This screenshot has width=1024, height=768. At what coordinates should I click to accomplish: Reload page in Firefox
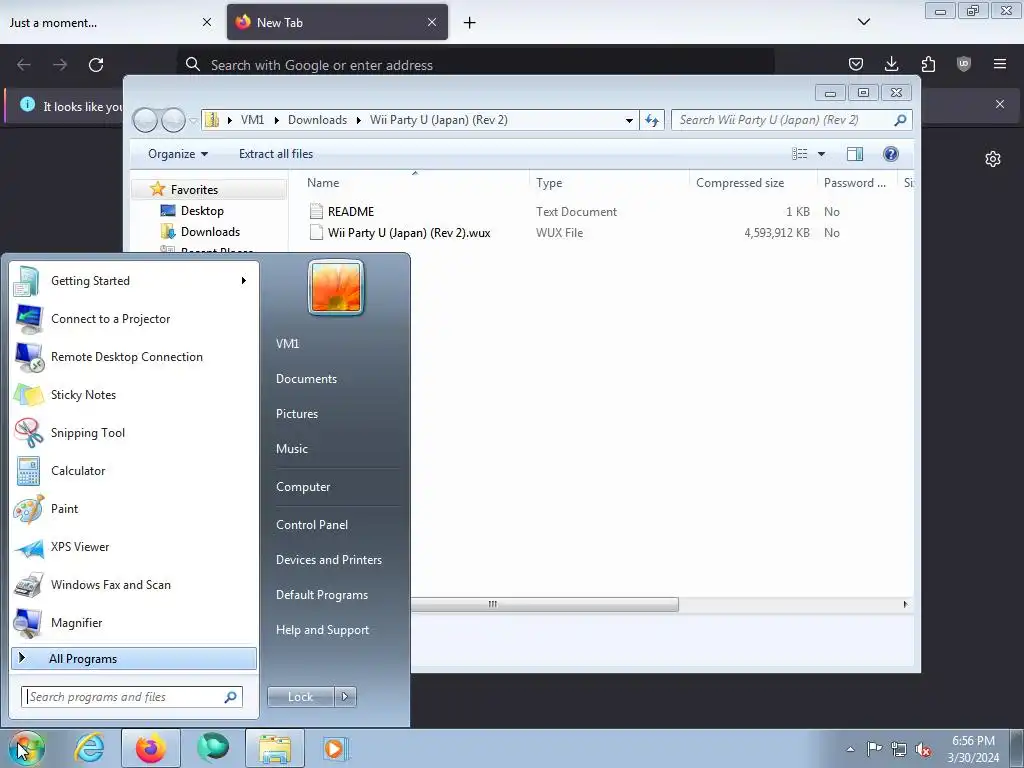click(x=96, y=65)
